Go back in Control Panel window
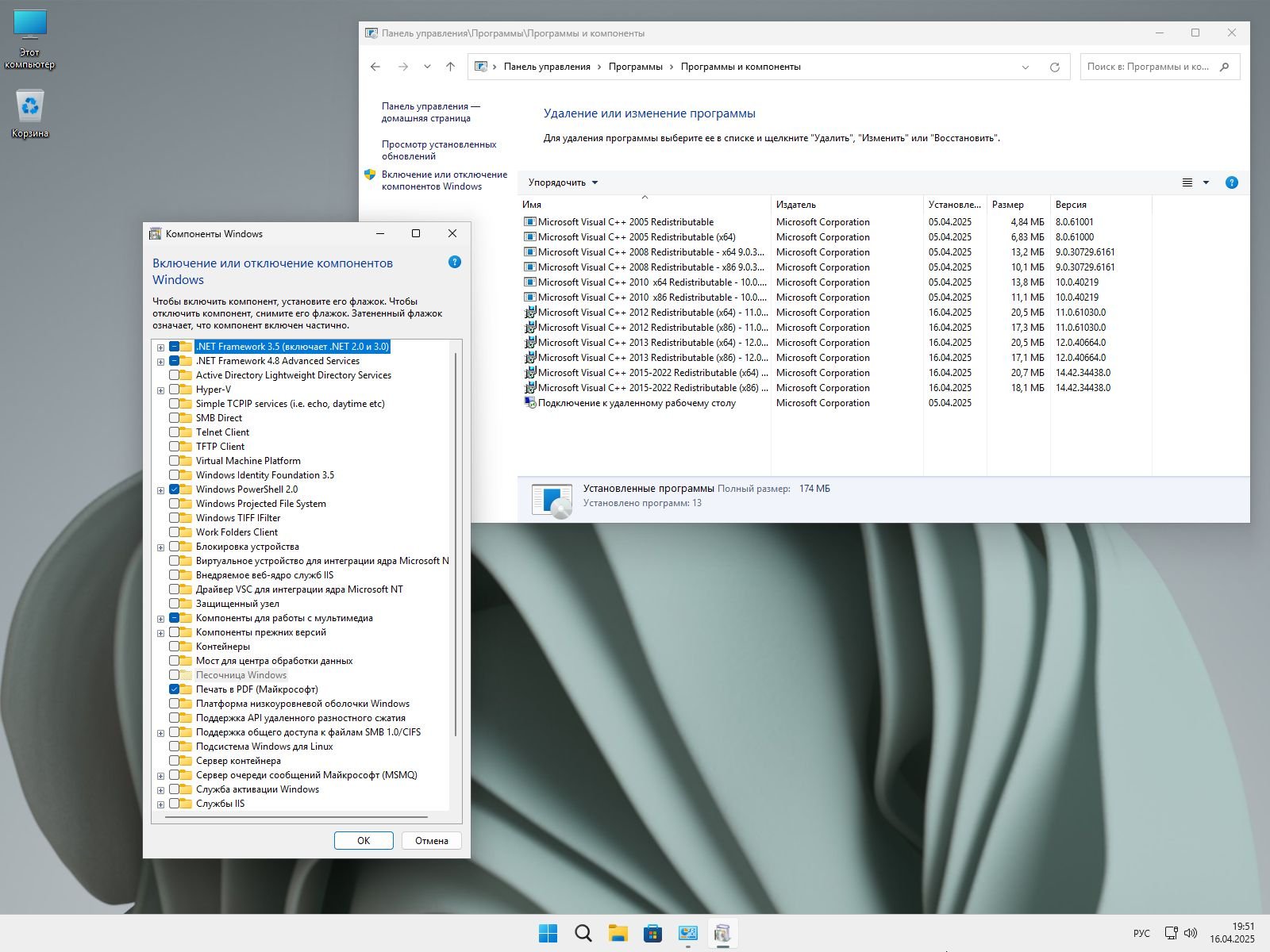This screenshot has height=952, width=1270. tap(375, 67)
